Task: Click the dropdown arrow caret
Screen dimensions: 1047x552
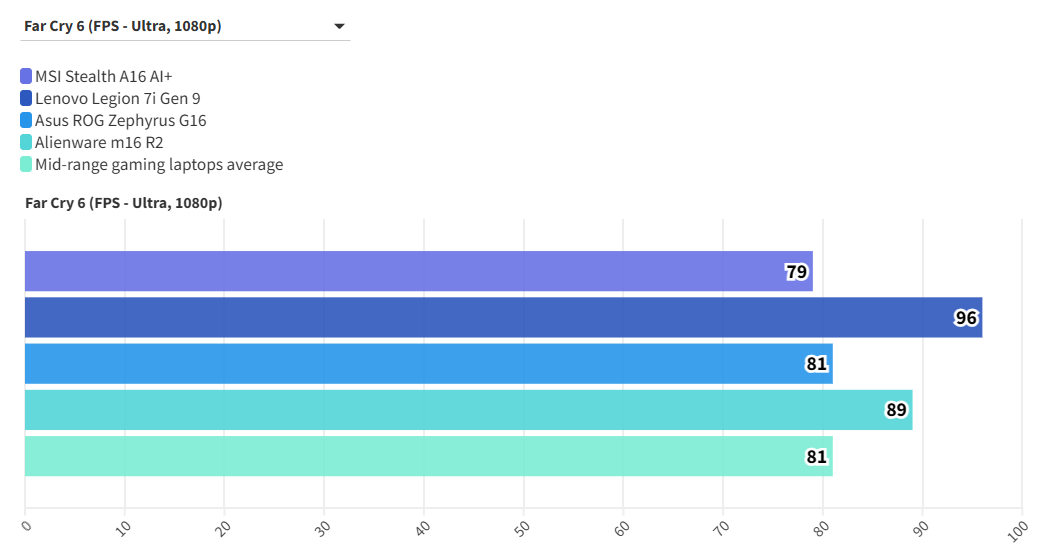Action: [339, 26]
